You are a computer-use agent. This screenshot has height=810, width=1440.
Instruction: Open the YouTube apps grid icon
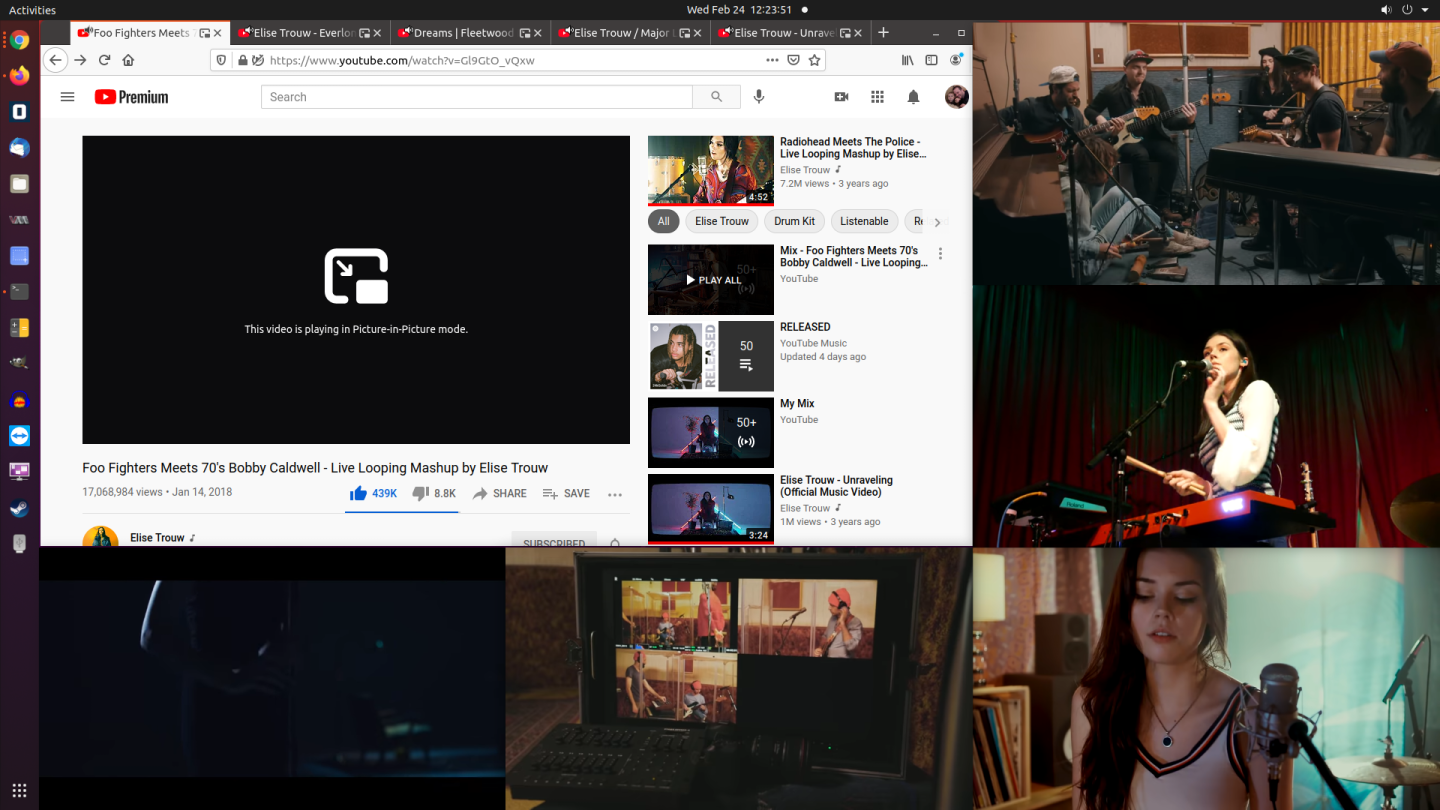point(878,96)
